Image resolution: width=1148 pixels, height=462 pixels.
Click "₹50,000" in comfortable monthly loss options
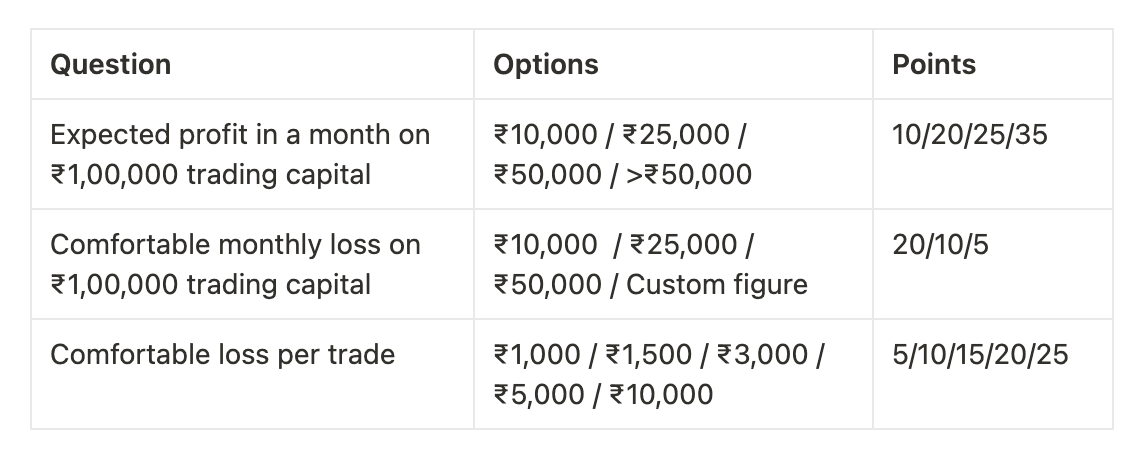coord(546,285)
